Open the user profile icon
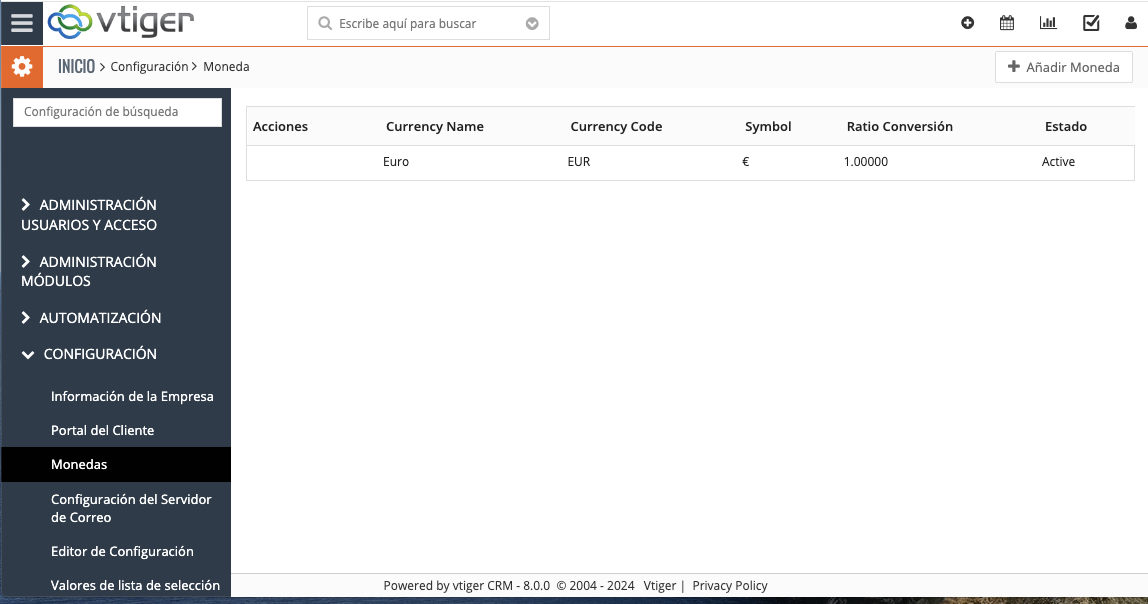 1132,23
